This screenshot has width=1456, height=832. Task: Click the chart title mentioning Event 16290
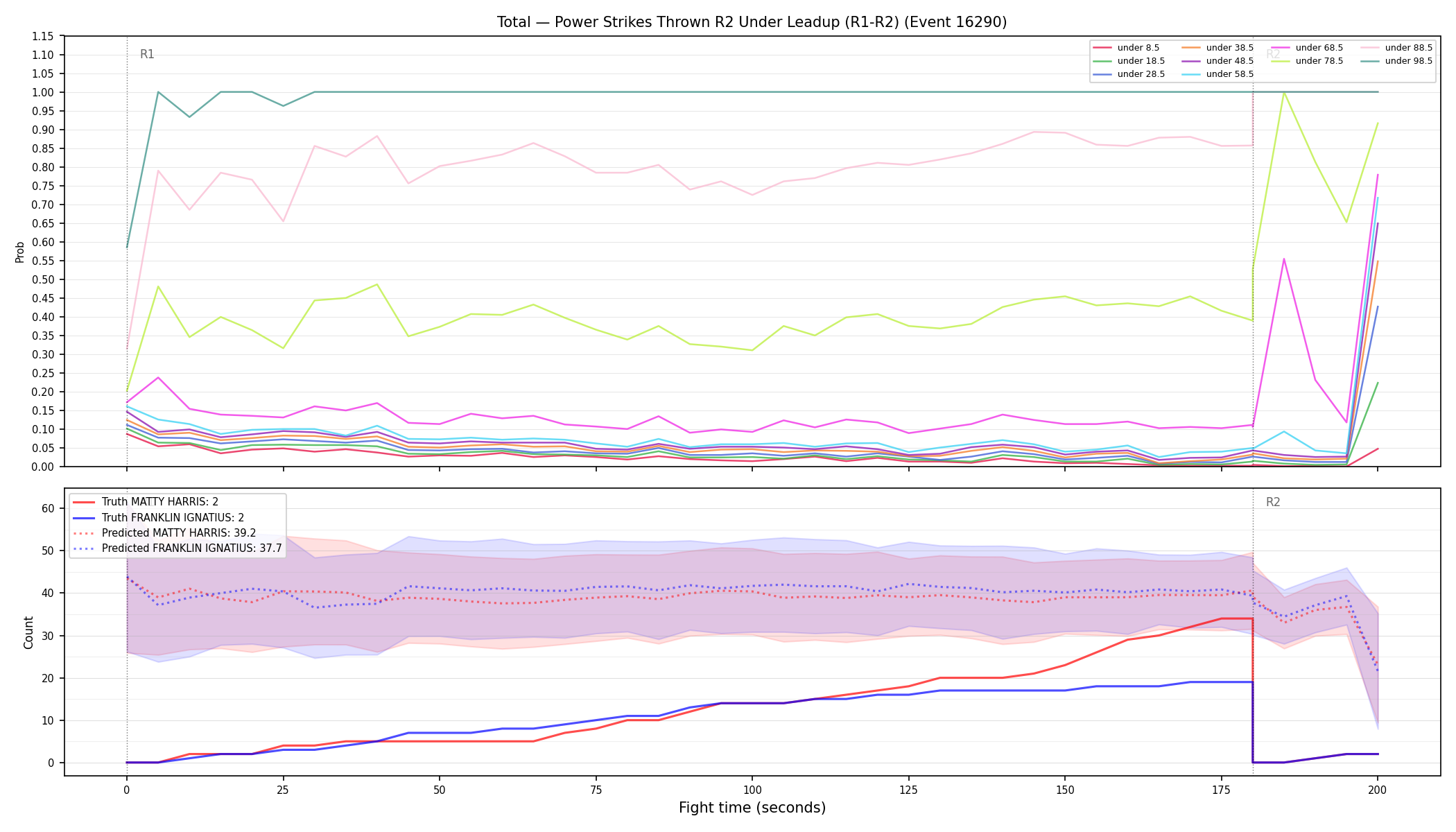[752, 22]
